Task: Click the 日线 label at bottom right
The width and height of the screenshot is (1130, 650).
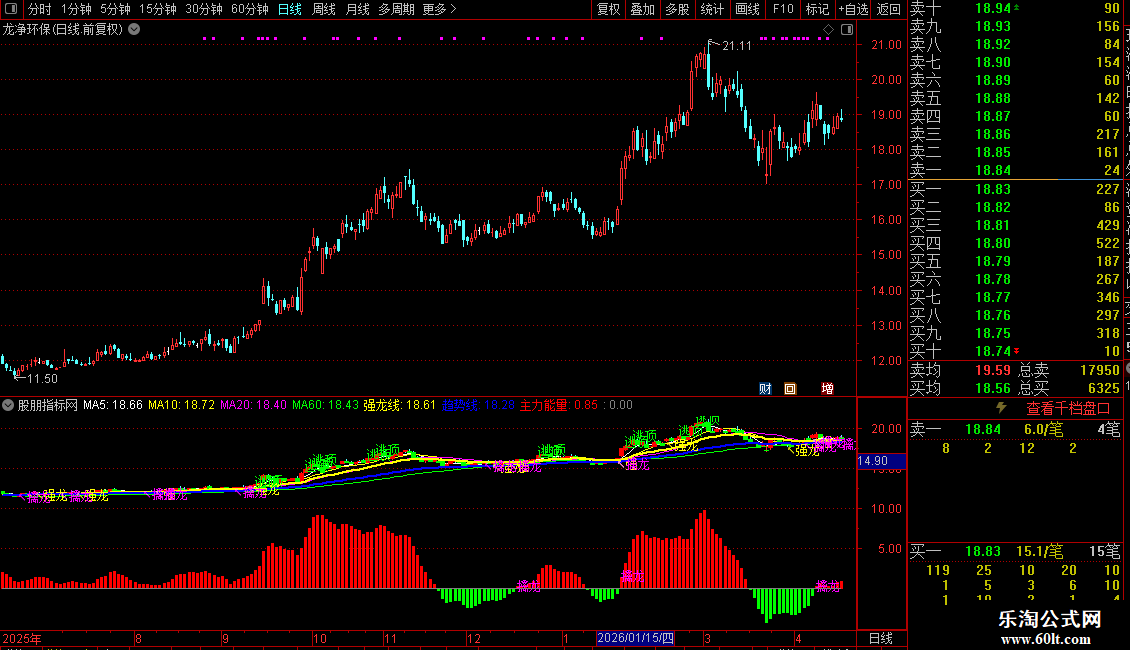Action: pos(881,638)
